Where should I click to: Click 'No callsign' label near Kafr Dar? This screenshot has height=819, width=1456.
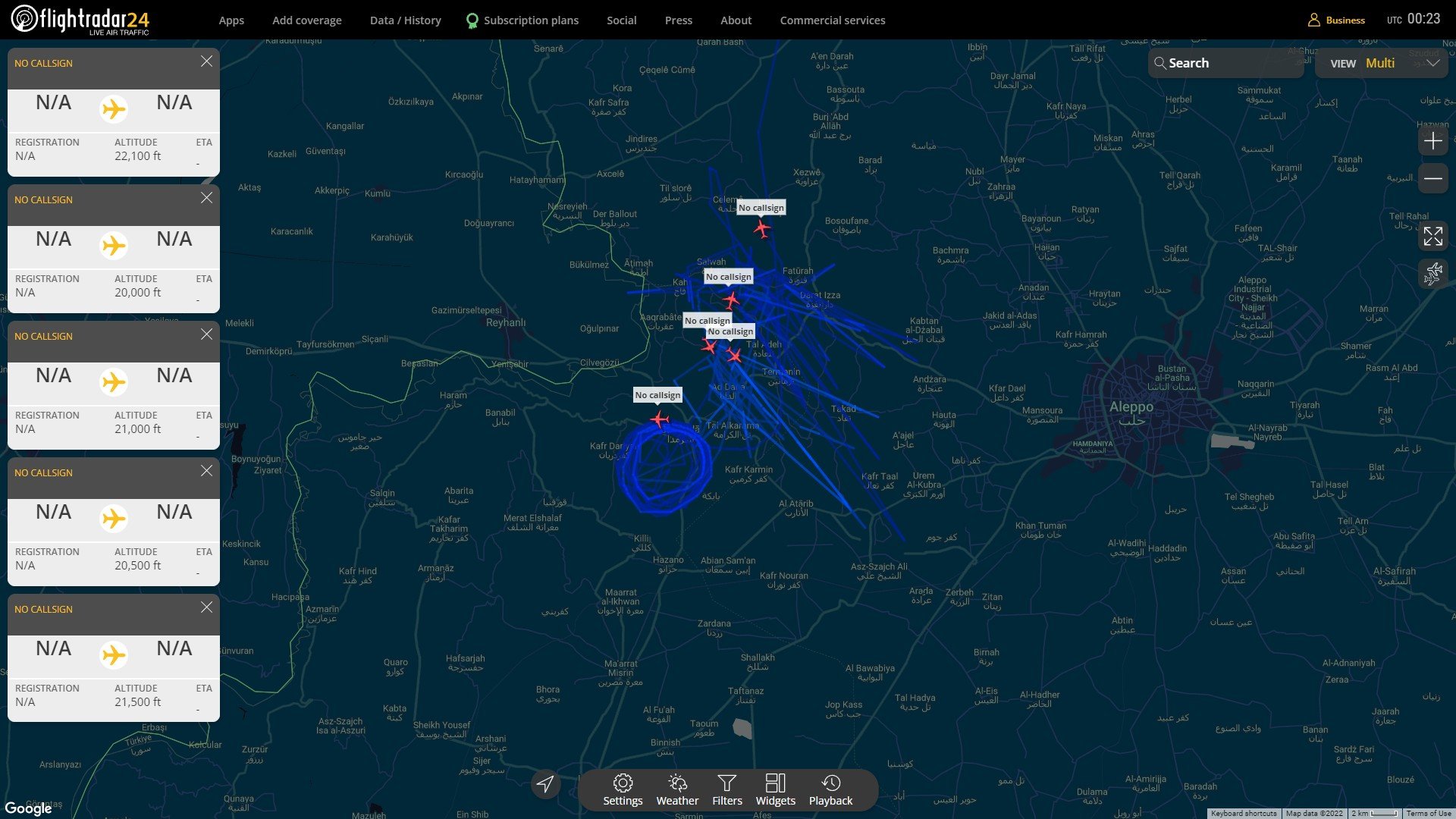point(657,395)
